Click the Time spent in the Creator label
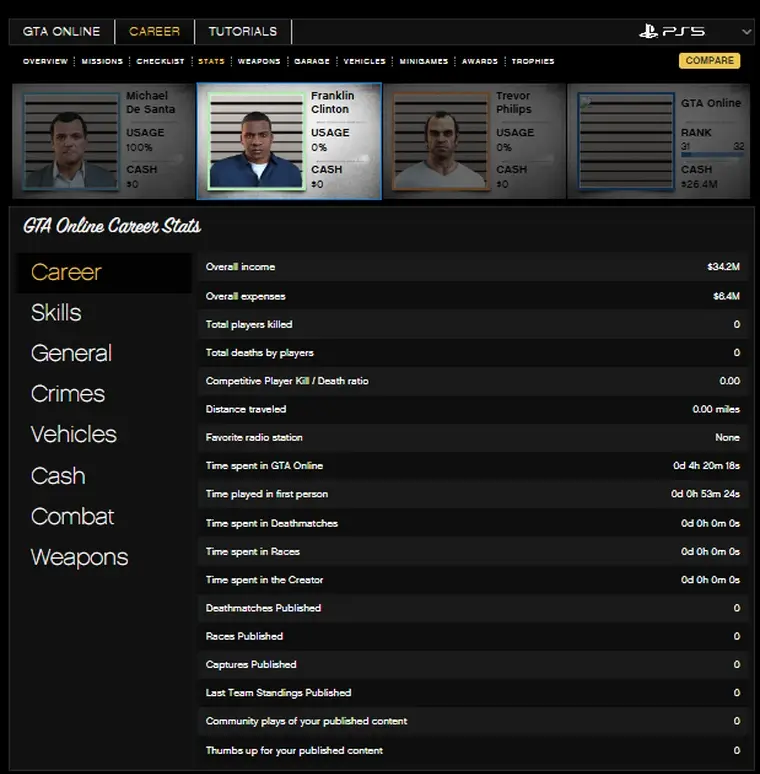This screenshot has width=760, height=774. 265,580
